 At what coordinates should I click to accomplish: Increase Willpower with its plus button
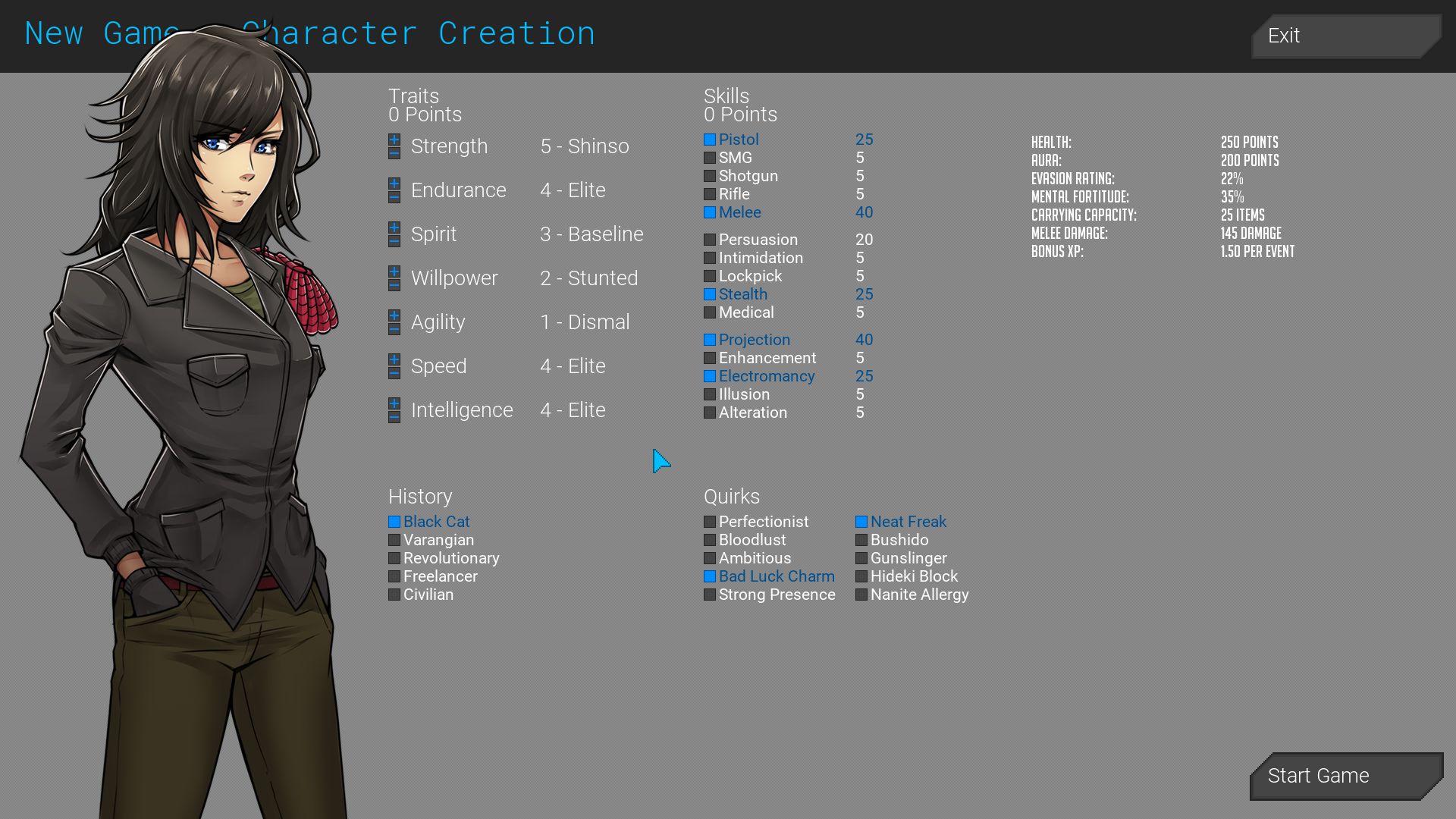coord(394,272)
